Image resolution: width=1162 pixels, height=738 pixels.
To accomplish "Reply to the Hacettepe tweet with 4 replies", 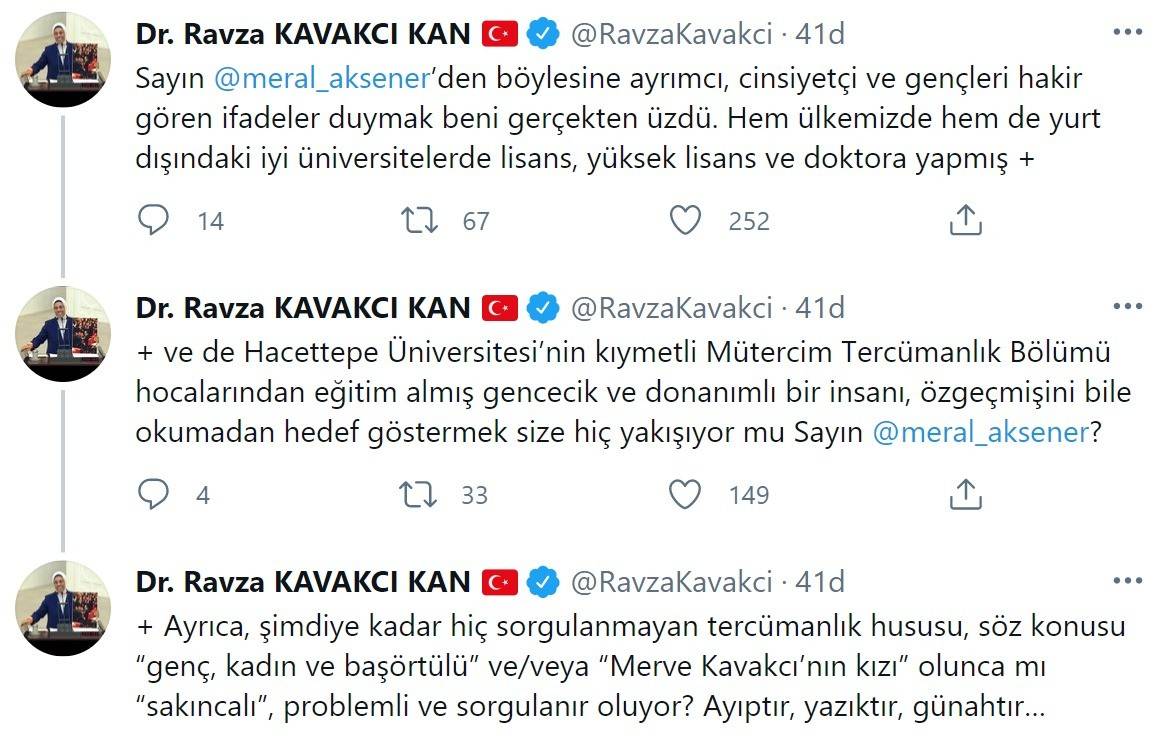I will (153, 493).
